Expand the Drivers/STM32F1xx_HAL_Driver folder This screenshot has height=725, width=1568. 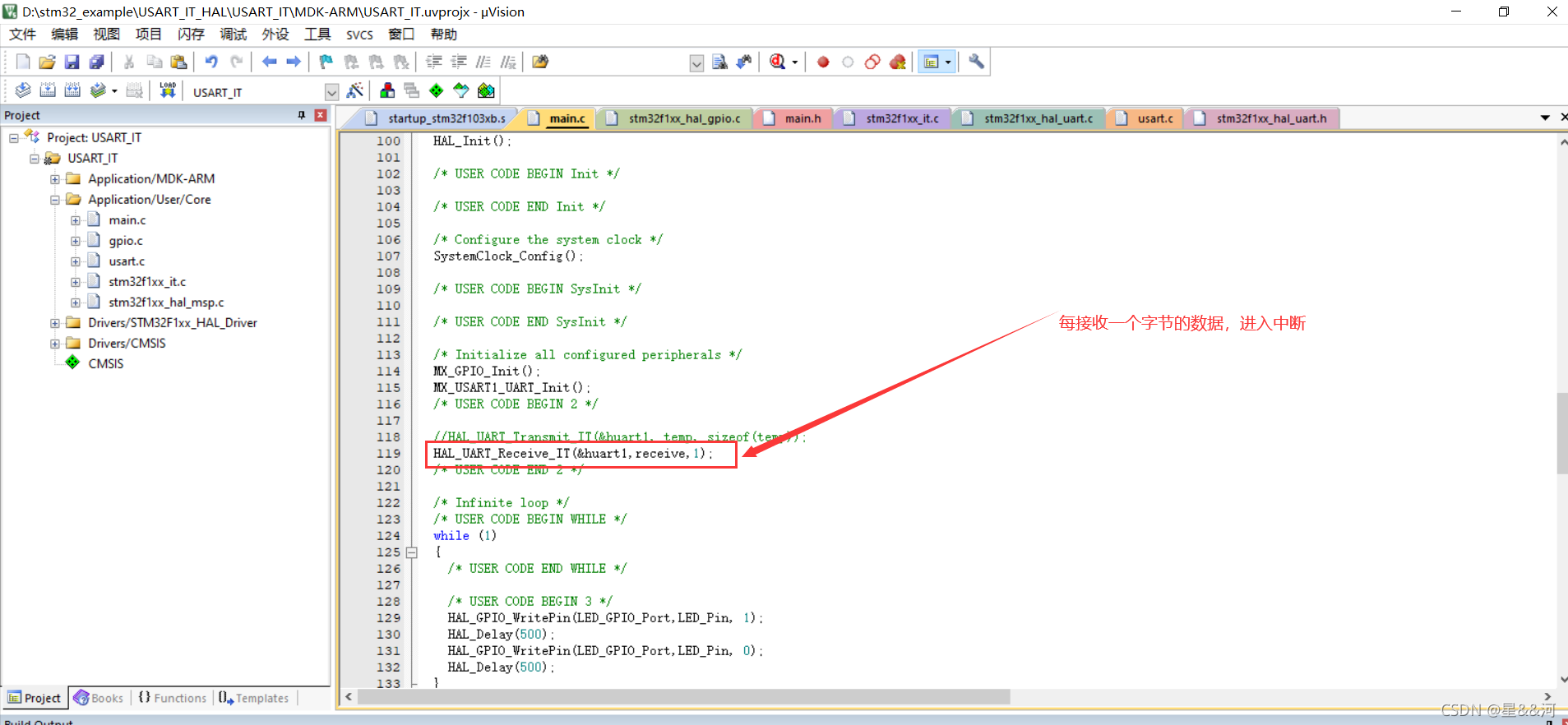tap(55, 323)
